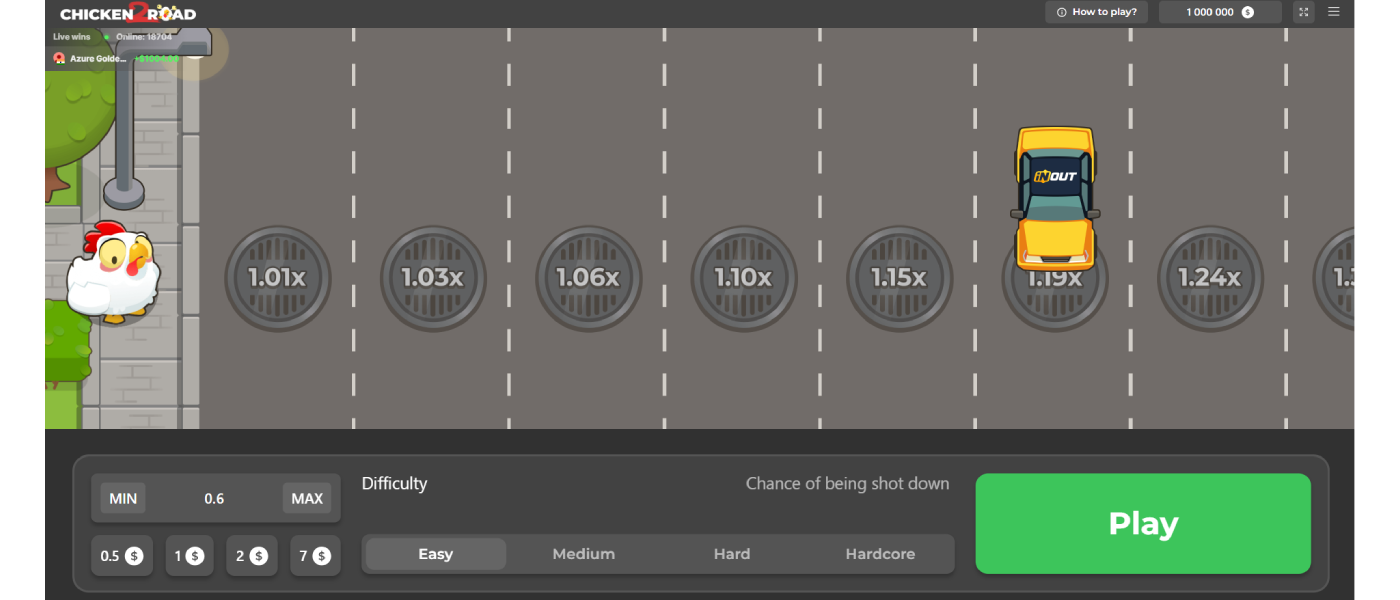
Task: Click the white chicken character
Action: point(112,273)
